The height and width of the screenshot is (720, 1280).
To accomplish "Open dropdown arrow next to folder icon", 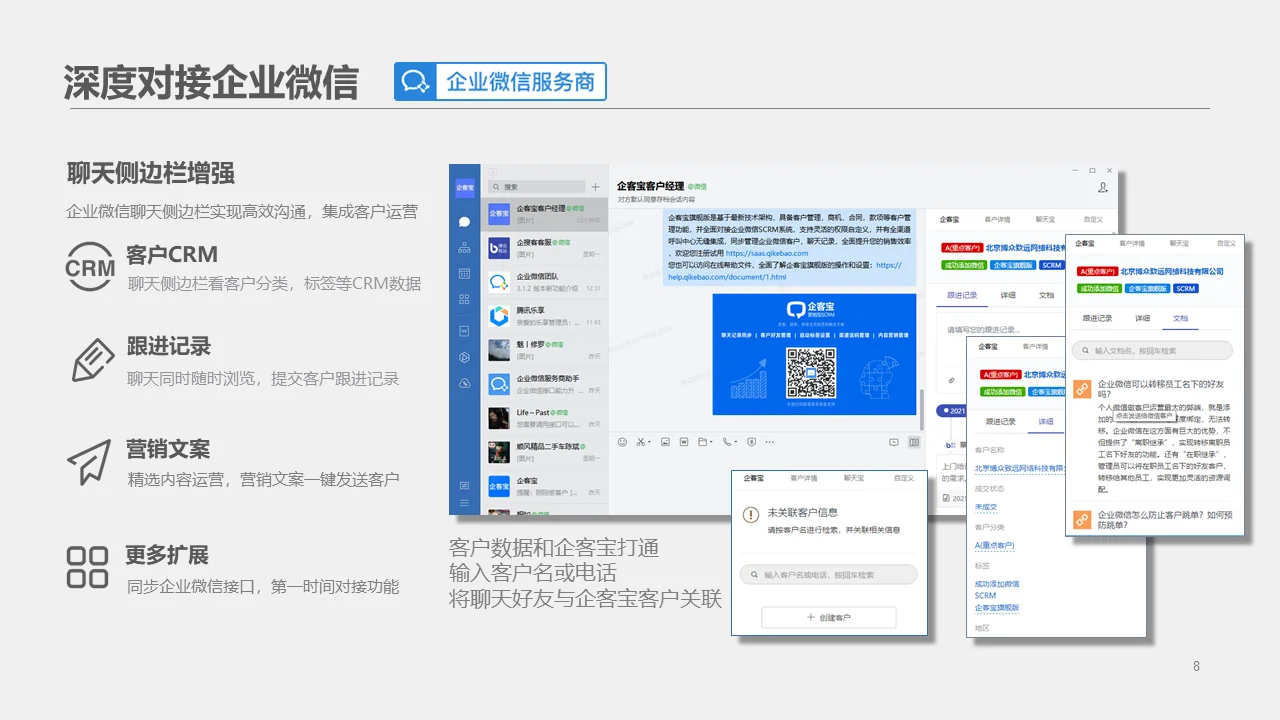I will pyautogui.click(x=712, y=441).
